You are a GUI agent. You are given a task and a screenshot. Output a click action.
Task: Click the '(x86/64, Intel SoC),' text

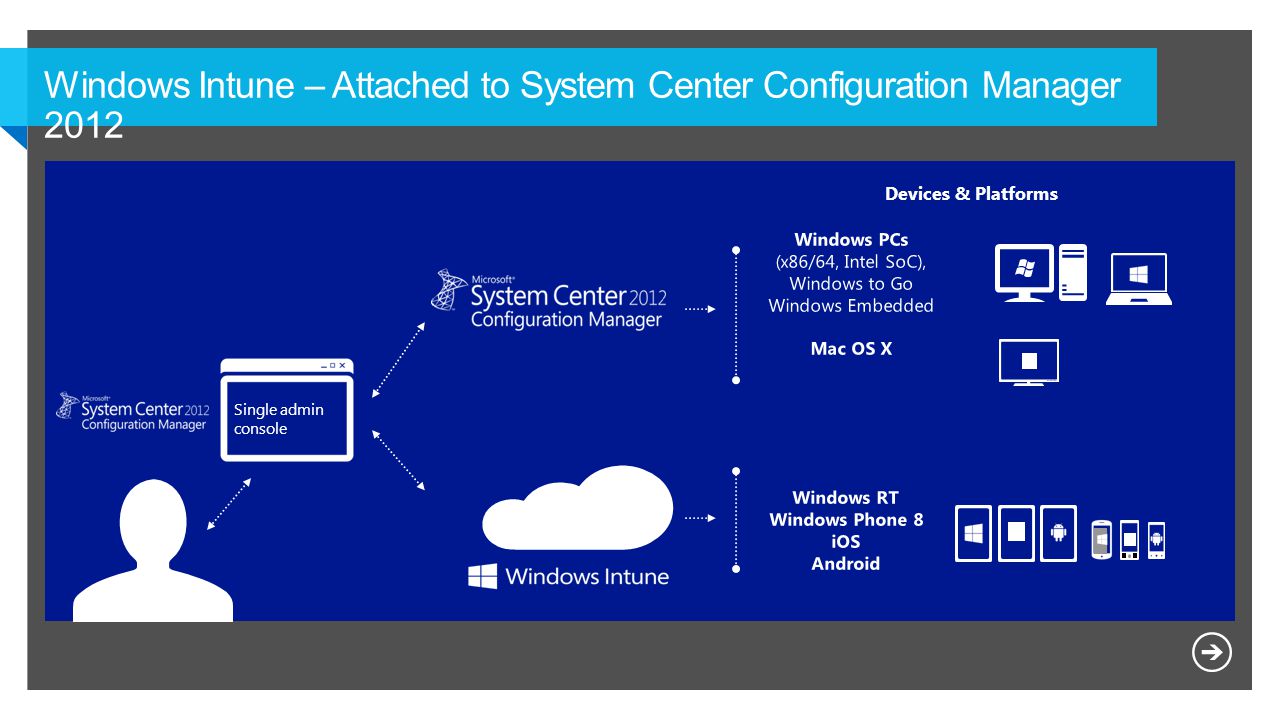tap(851, 262)
